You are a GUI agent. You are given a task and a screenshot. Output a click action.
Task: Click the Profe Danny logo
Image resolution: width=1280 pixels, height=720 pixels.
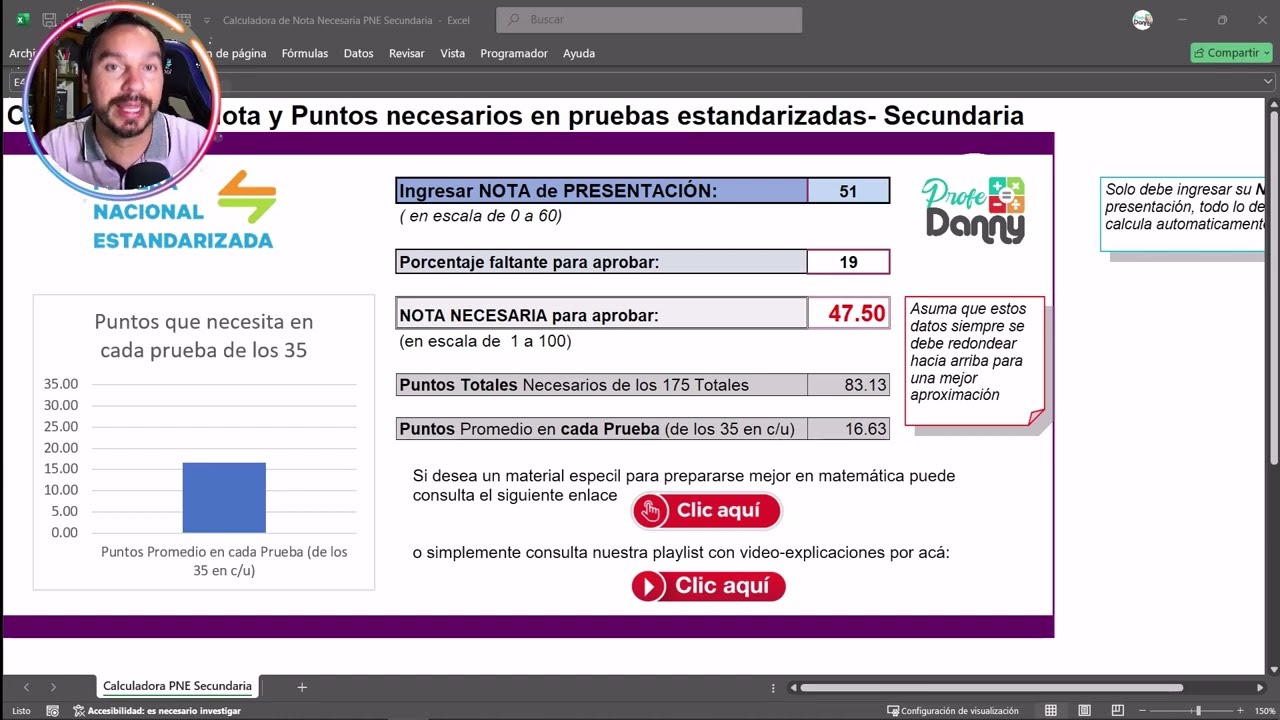(x=973, y=211)
